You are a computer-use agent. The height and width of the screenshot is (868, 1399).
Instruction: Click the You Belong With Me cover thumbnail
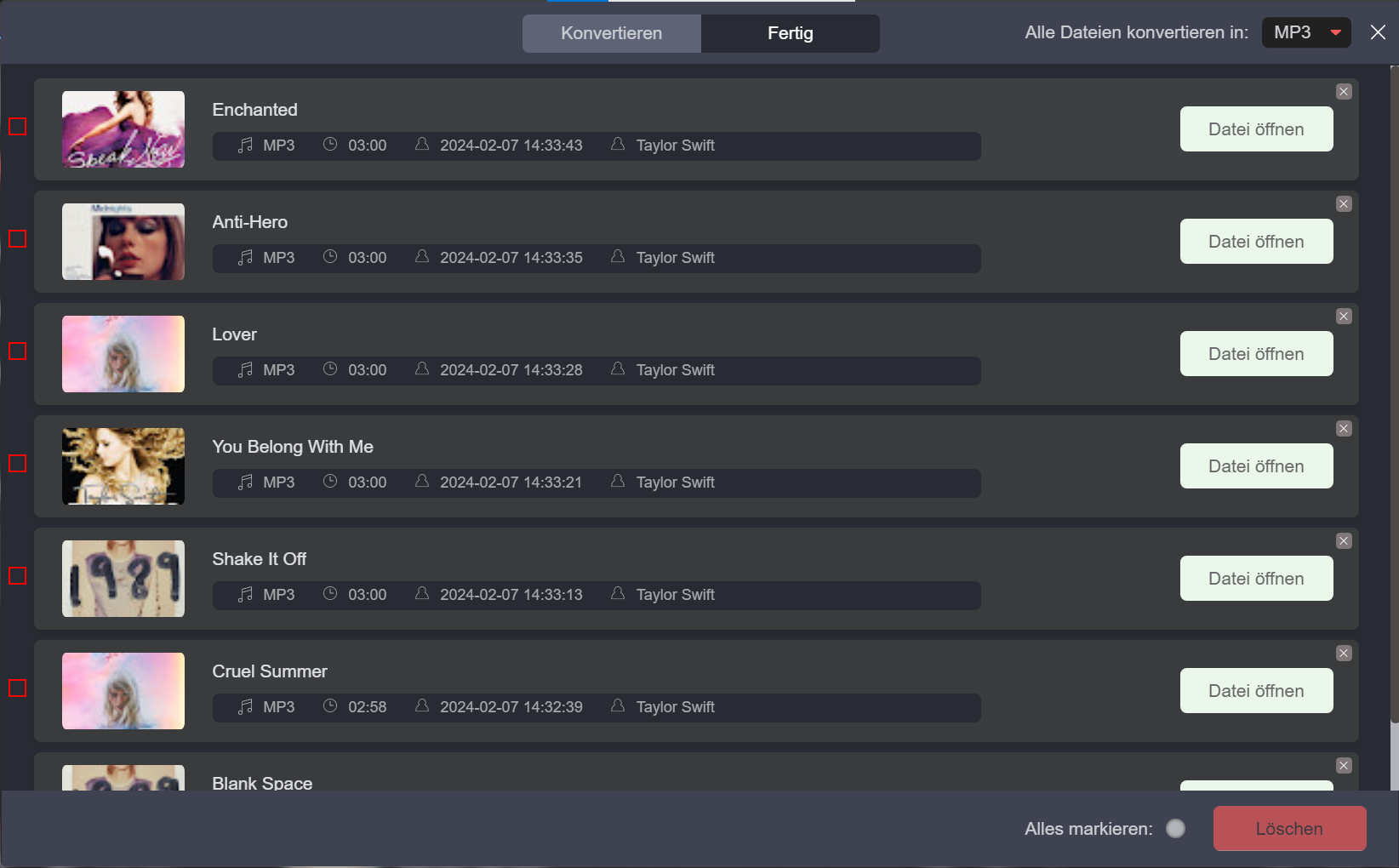[123, 466]
